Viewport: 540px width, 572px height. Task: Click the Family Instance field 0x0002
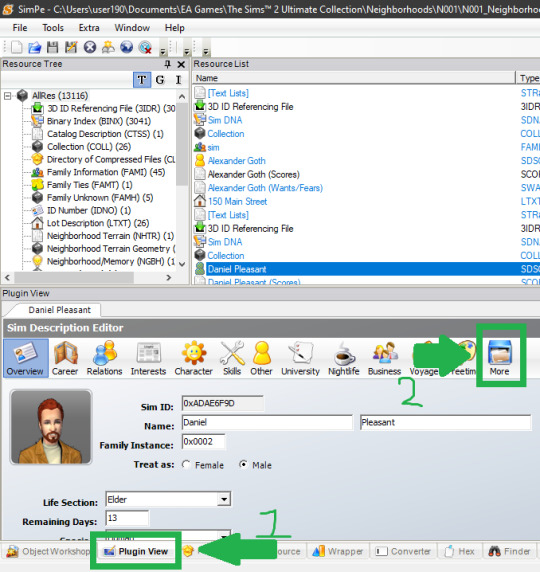tap(203, 441)
